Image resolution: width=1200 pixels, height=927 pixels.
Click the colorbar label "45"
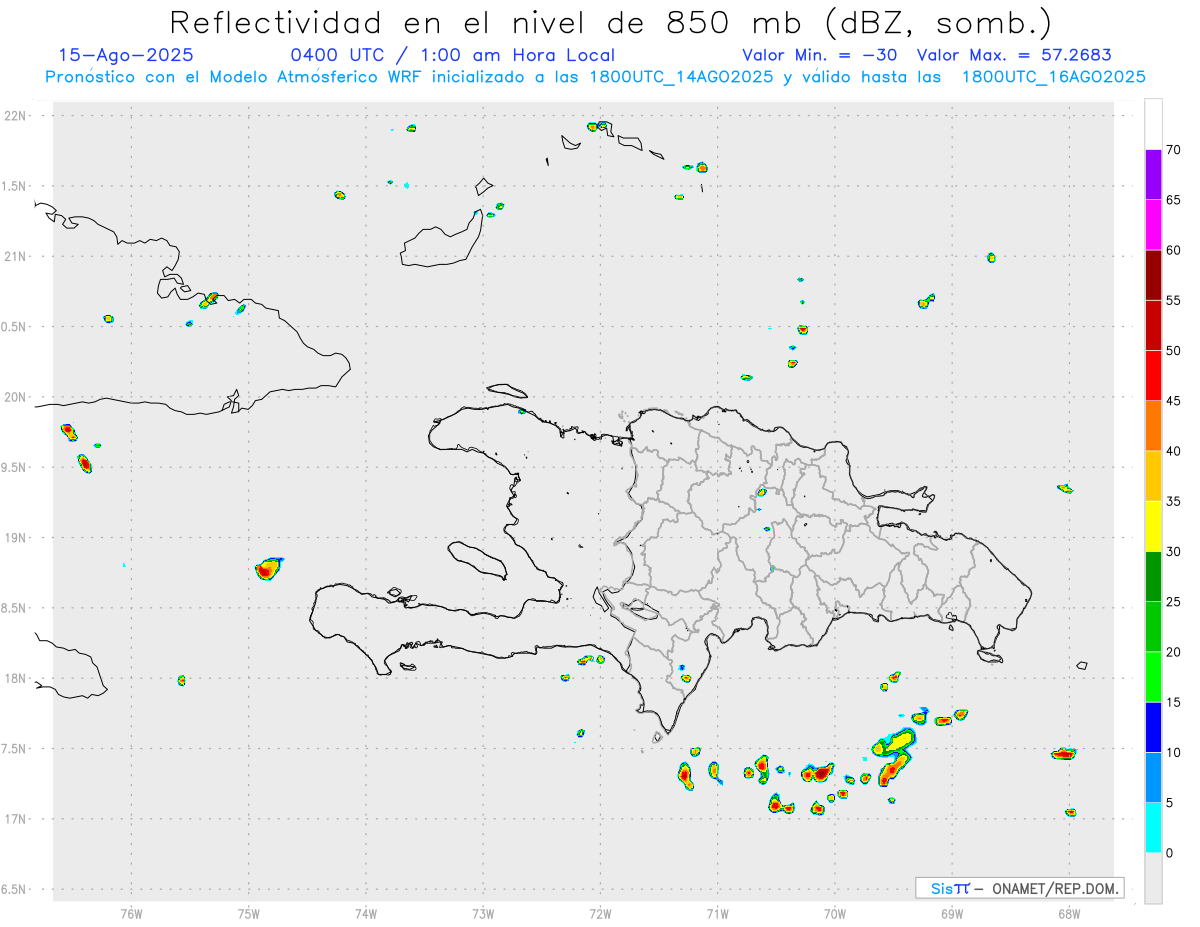click(x=1174, y=401)
